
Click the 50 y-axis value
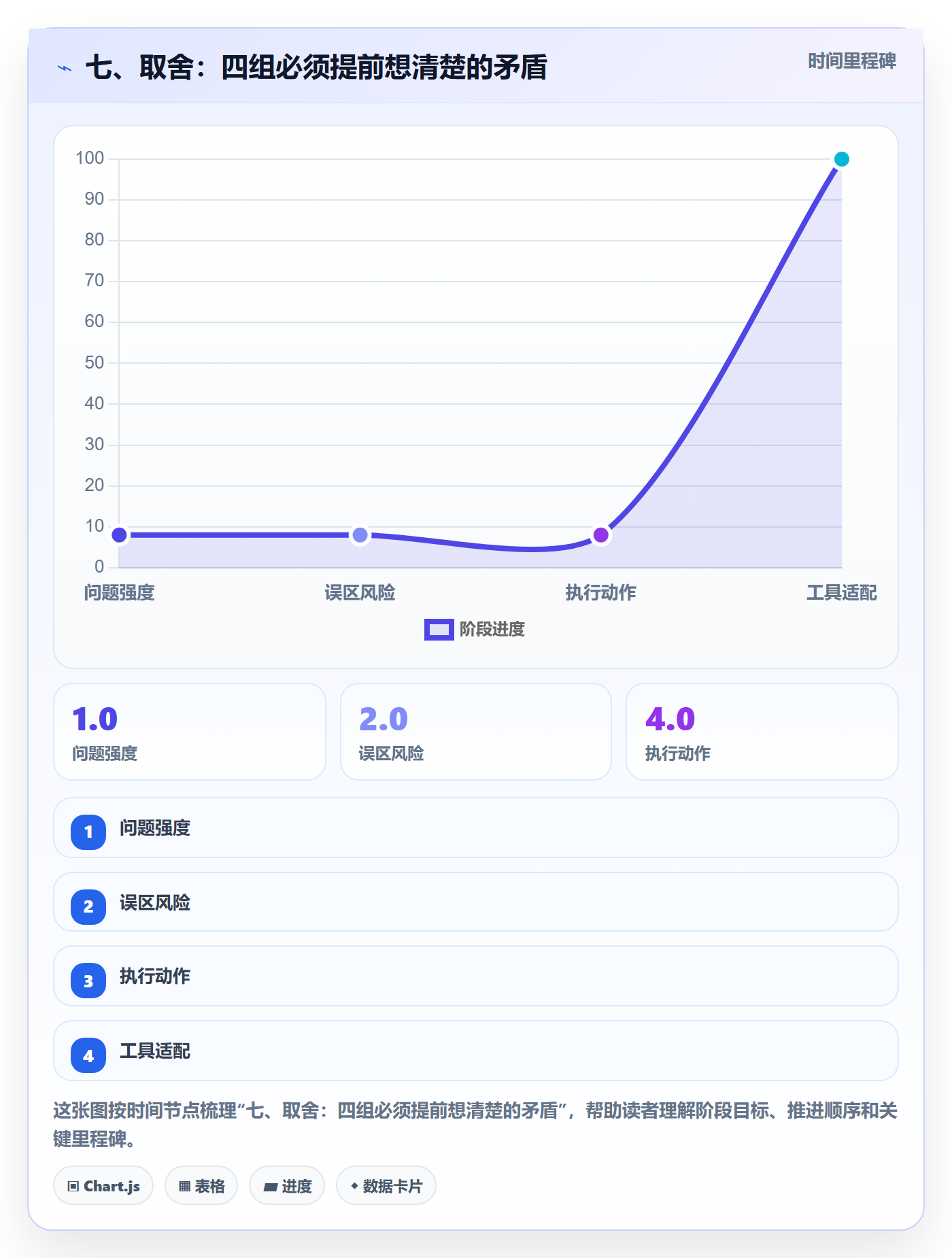point(94,362)
